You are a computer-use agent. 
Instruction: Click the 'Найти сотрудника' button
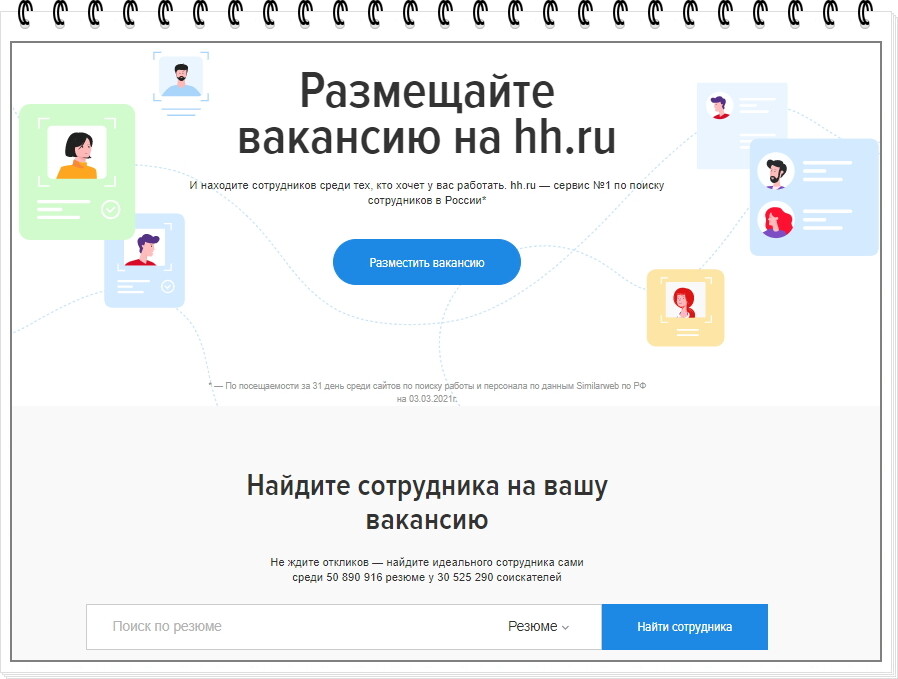(x=684, y=627)
